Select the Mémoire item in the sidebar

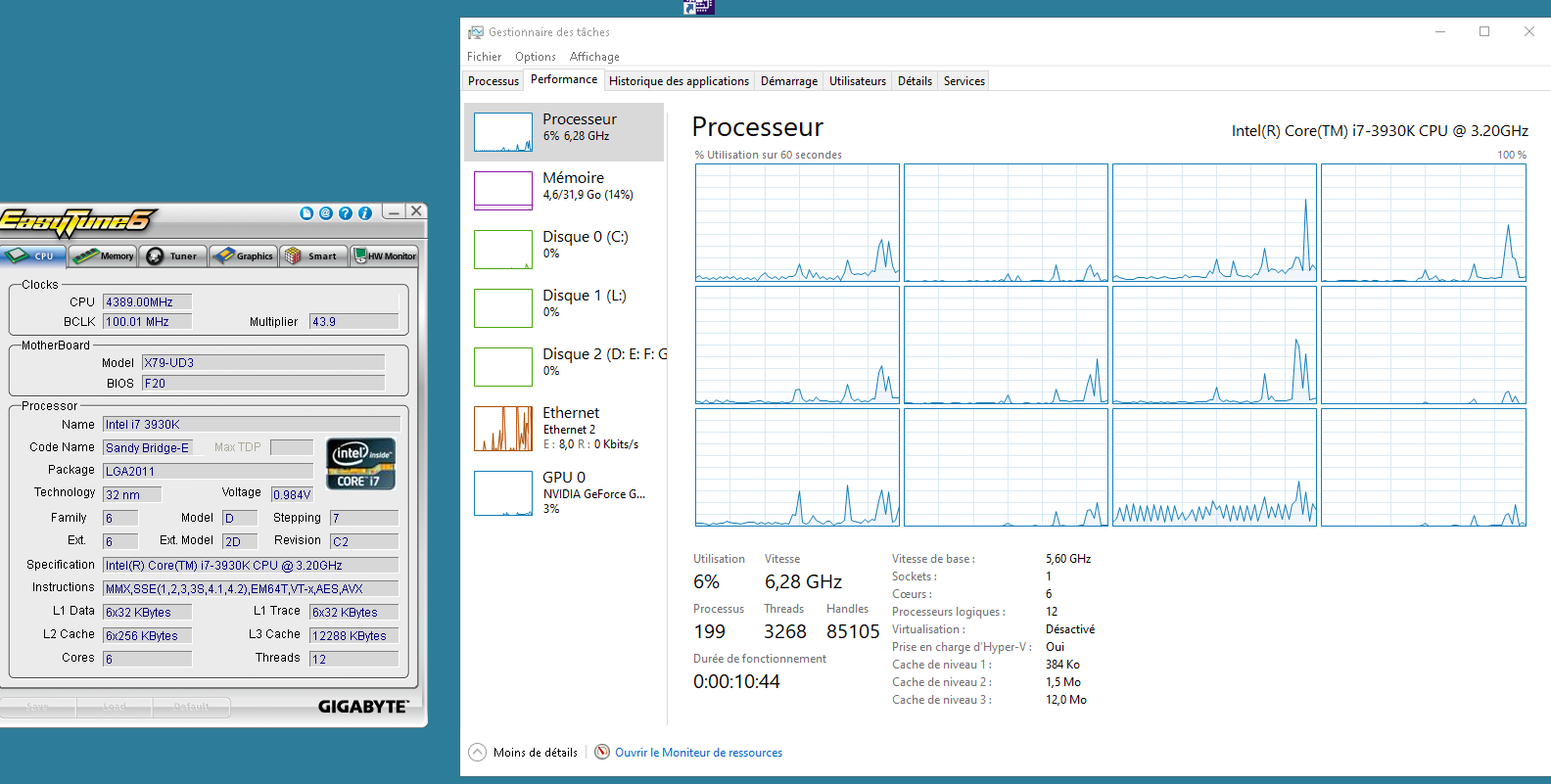click(564, 191)
